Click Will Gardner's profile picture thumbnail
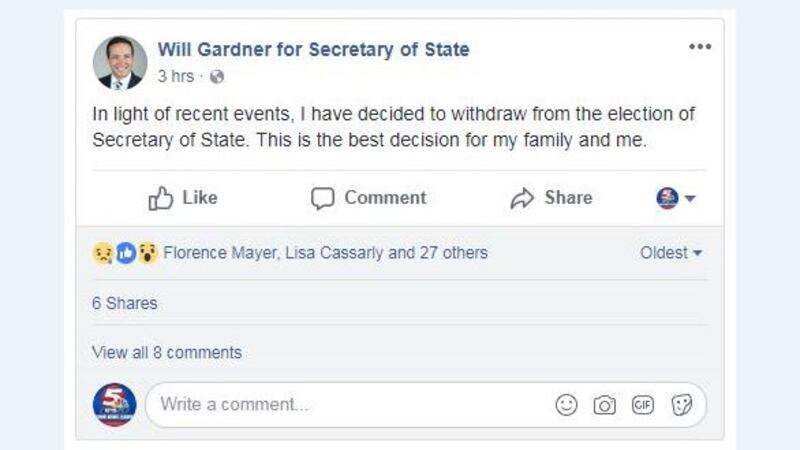 (x=120, y=62)
